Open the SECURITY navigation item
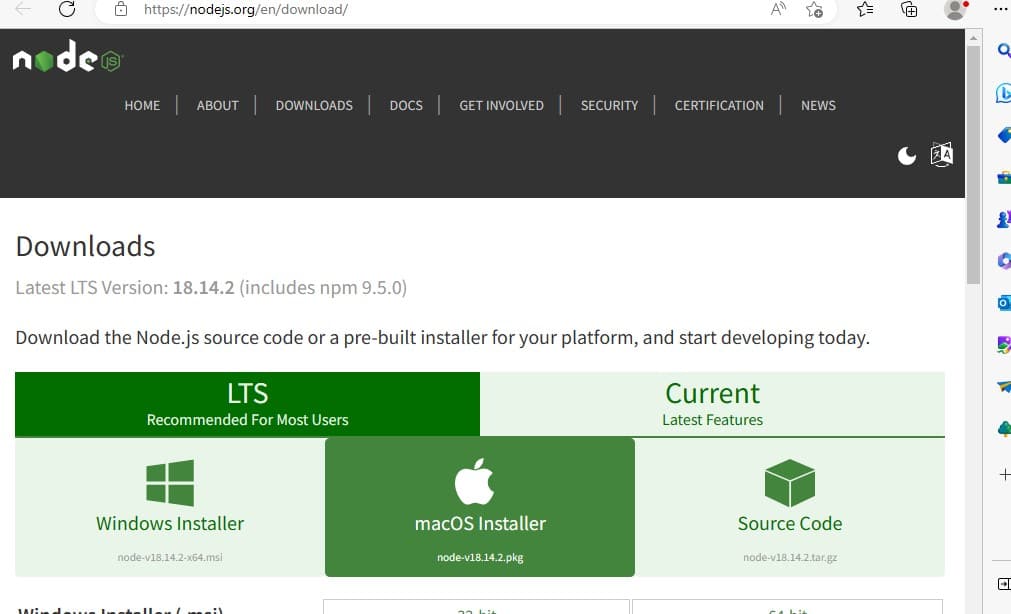Screen dimensions: 1011x614 [609, 105]
